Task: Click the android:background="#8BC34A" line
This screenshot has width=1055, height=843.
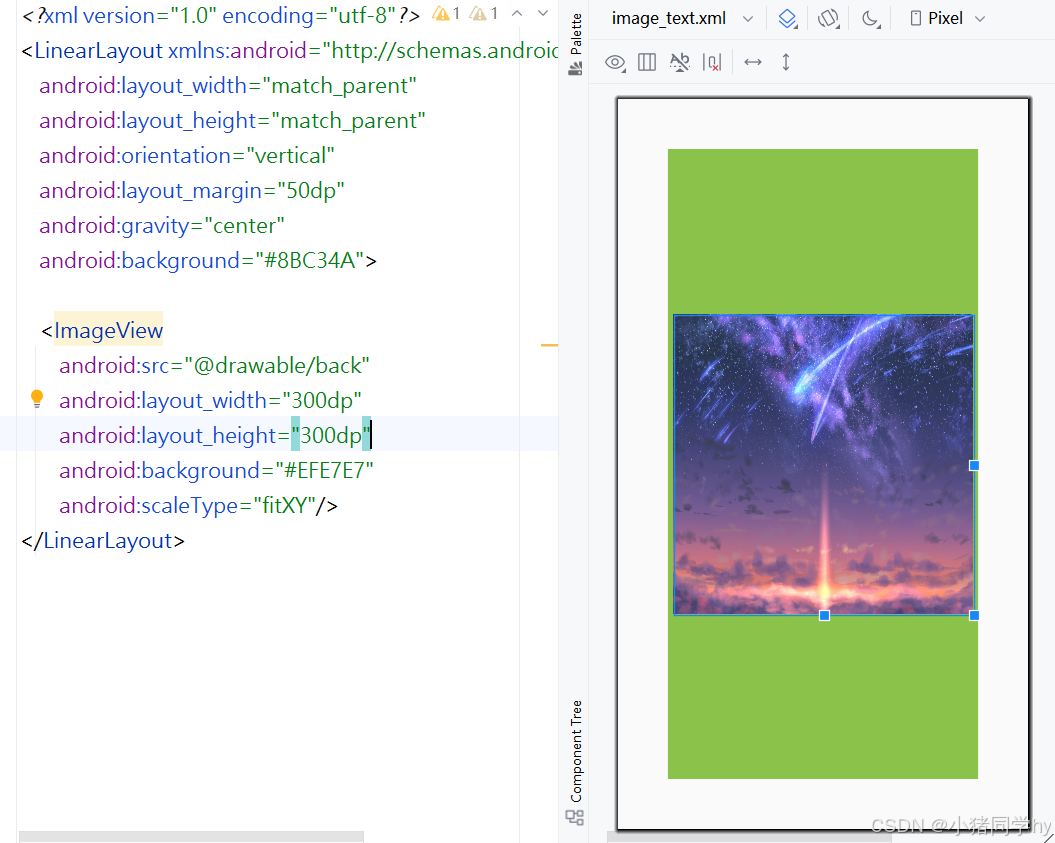Action: 208,260
